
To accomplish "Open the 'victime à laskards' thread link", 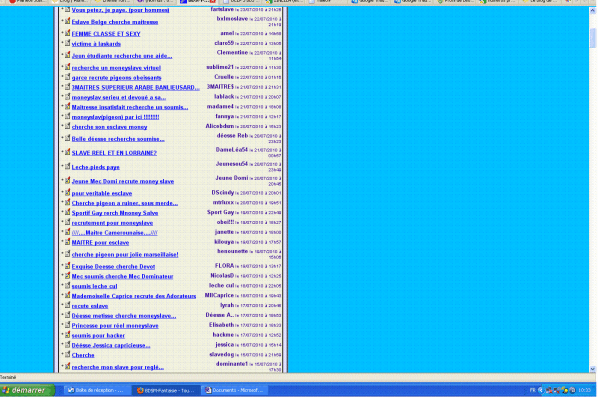I will [96, 44].
